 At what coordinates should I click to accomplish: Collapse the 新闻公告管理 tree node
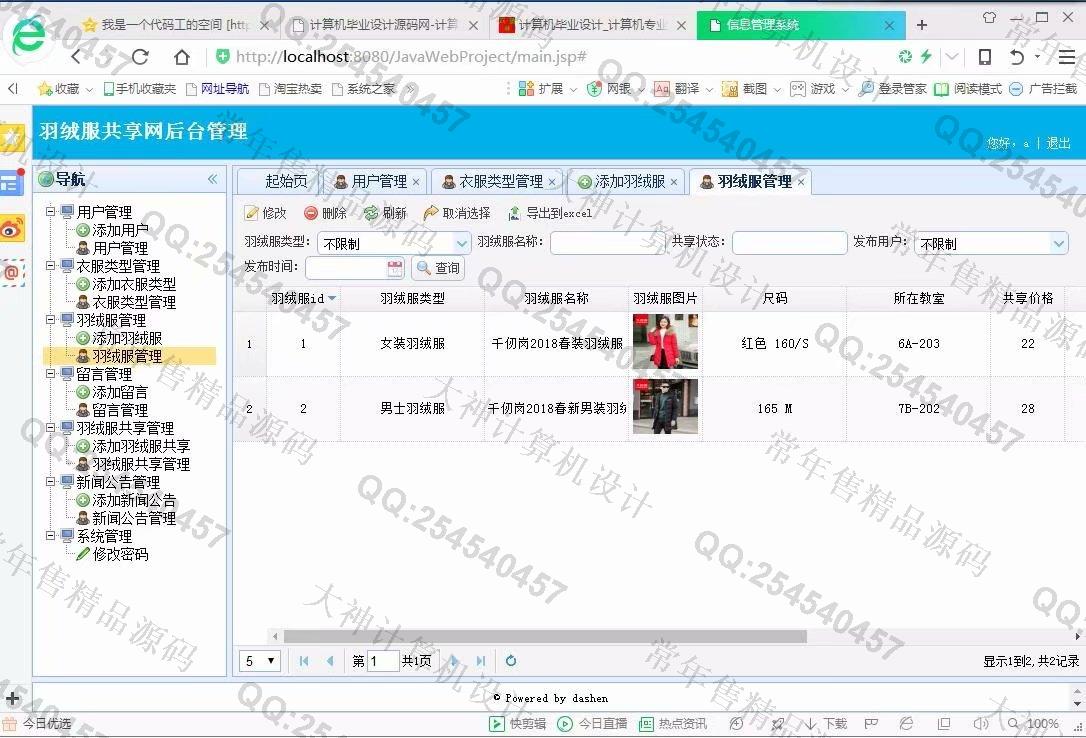tap(51, 481)
